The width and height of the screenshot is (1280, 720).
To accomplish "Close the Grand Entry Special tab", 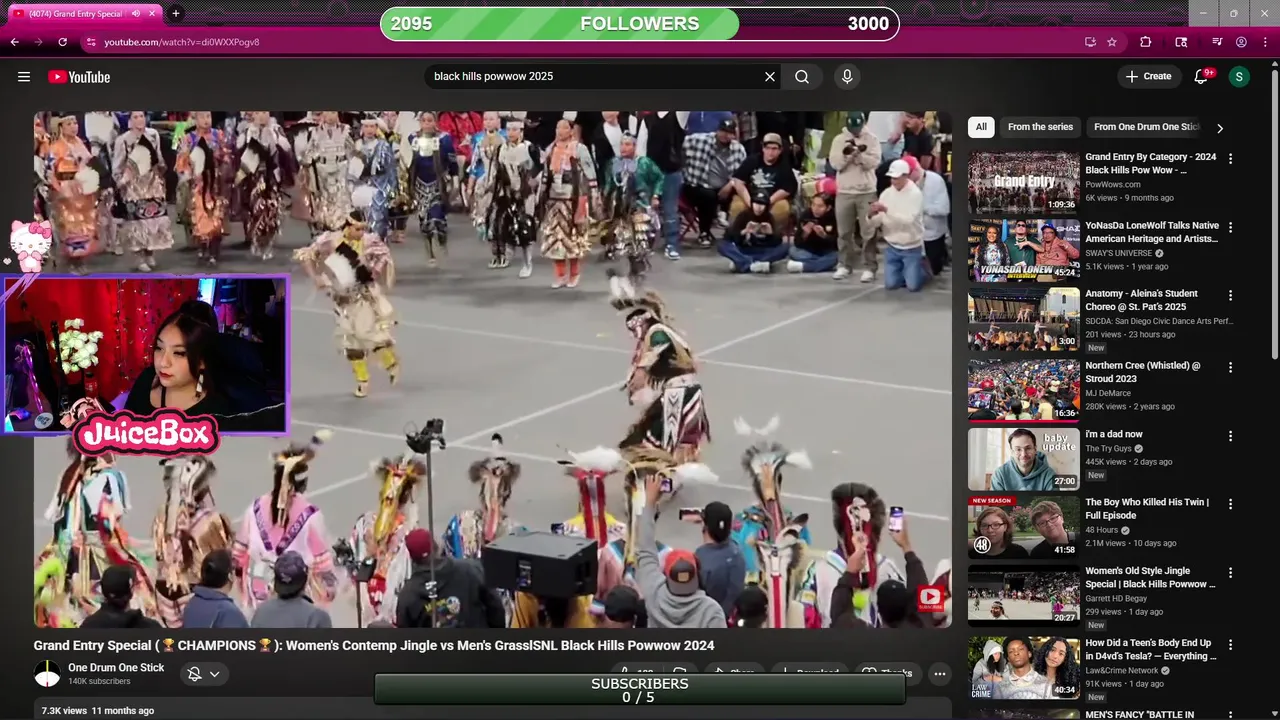I will pos(152,13).
